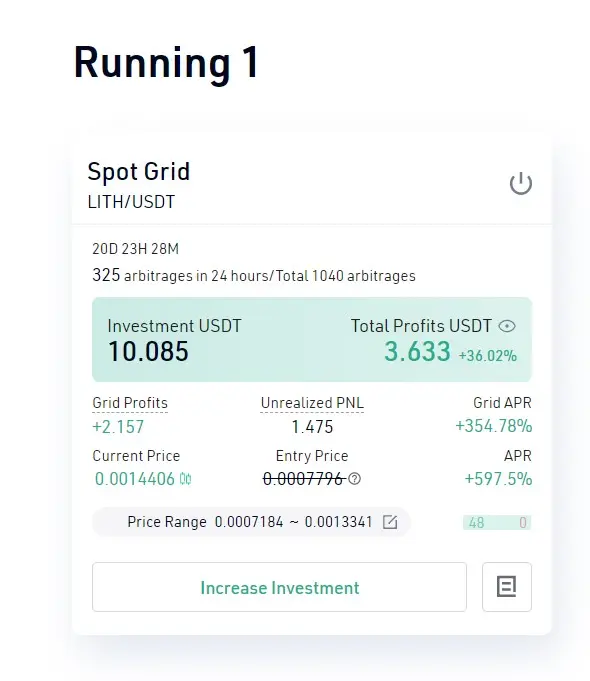Click the Total Profits 3.633 value
This screenshot has width=590, height=681.
(417, 351)
